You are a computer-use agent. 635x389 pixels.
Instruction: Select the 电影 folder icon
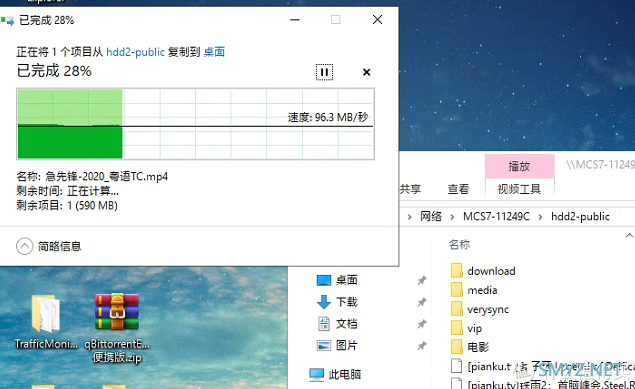tap(457, 347)
